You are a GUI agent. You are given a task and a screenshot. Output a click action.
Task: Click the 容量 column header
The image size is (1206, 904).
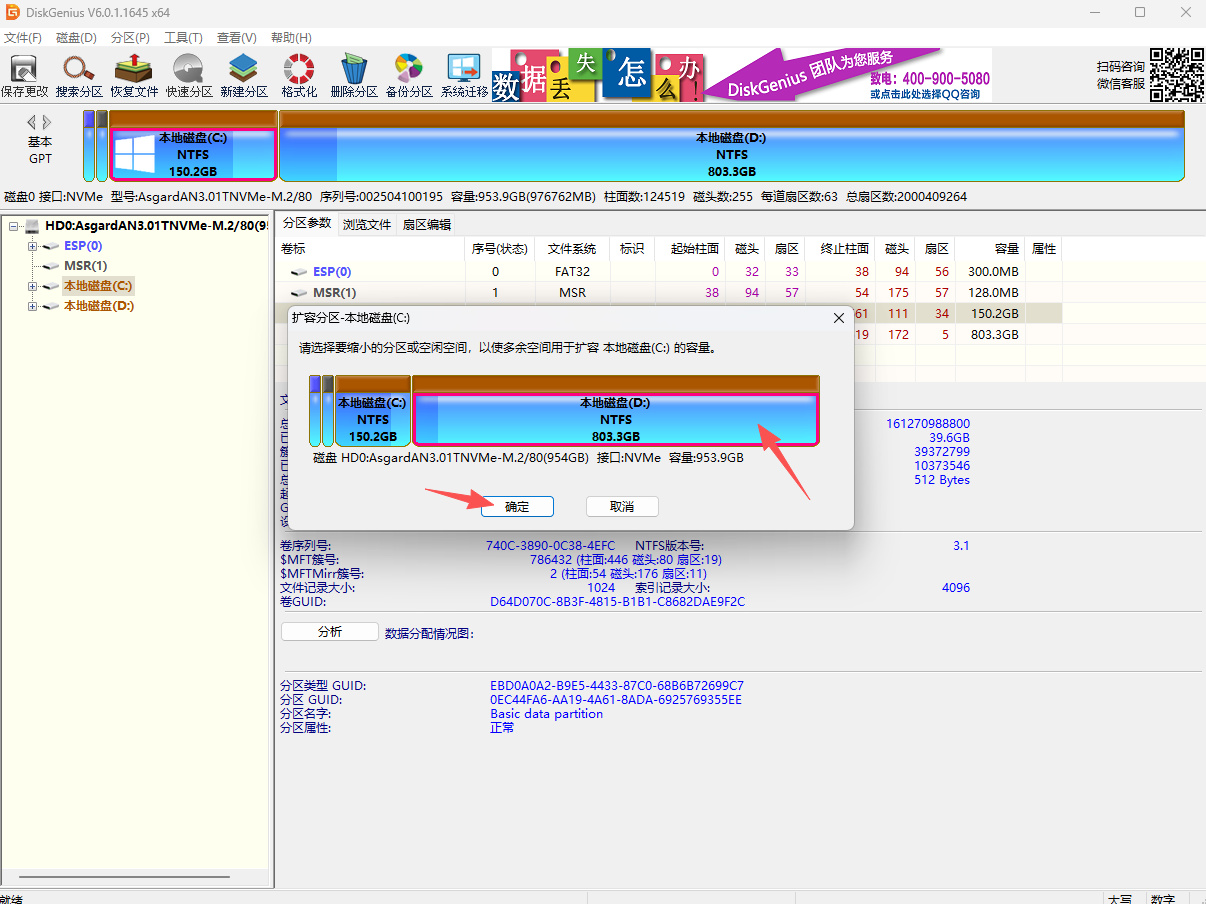point(990,248)
